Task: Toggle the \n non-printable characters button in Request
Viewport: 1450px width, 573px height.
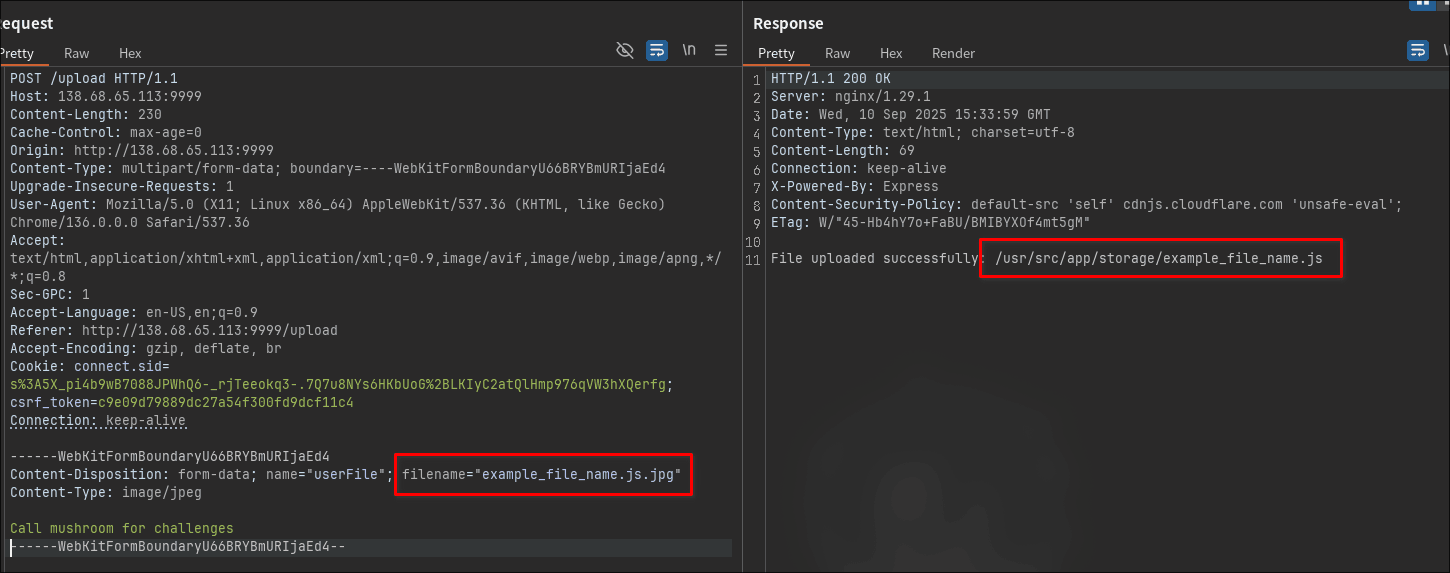Action: 689,50
